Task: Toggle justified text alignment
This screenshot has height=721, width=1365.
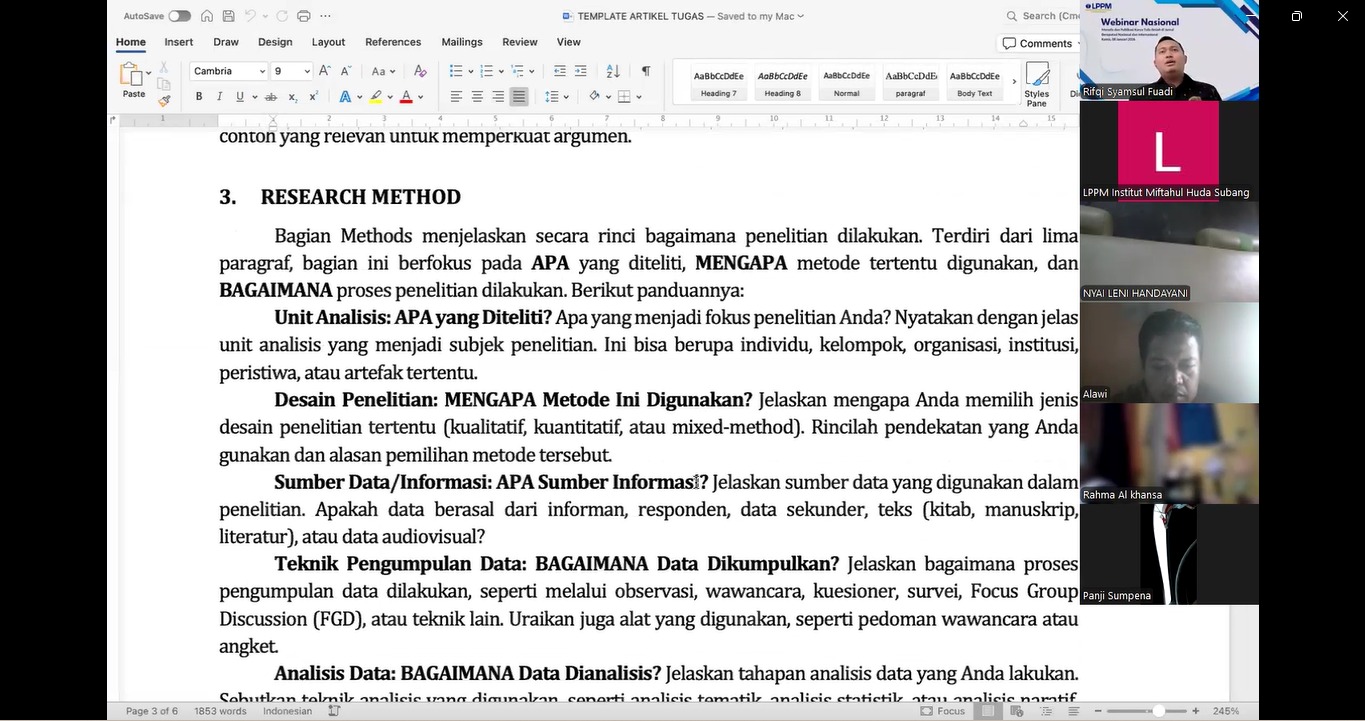Action: point(519,97)
